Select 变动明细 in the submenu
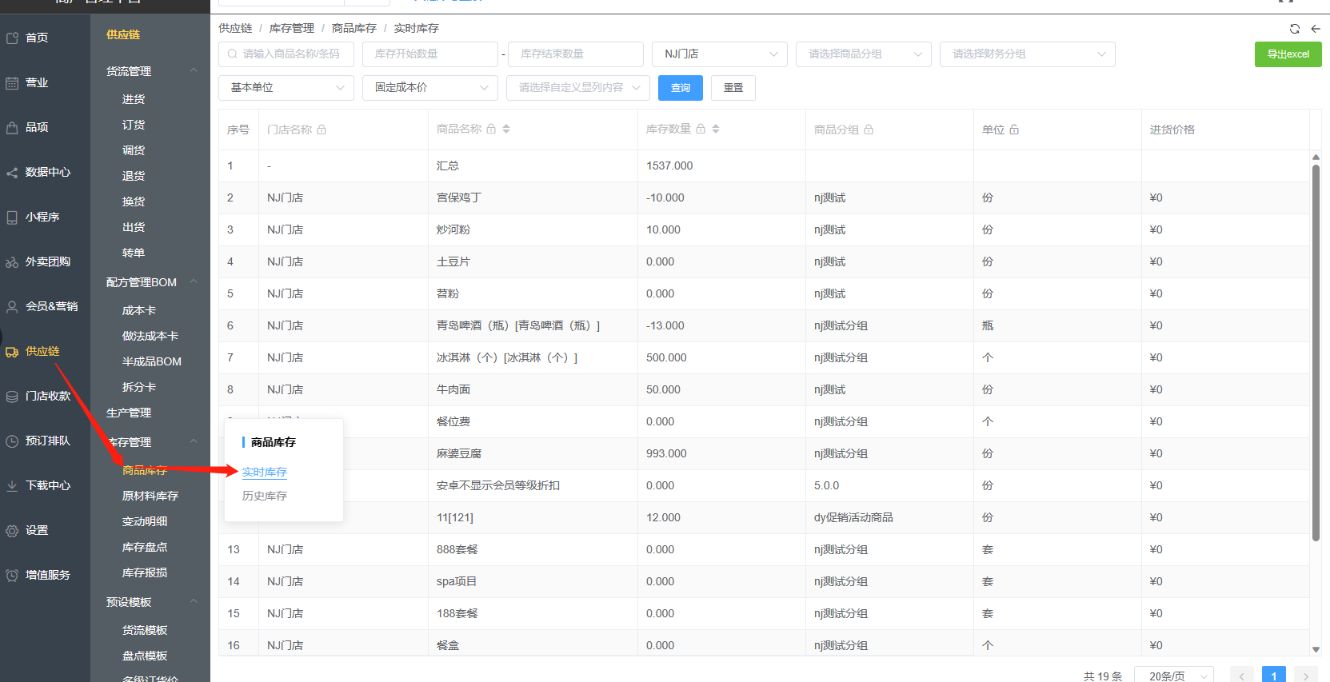Image resolution: width=1330 pixels, height=682 pixels. pyautogui.click(x=144, y=521)
